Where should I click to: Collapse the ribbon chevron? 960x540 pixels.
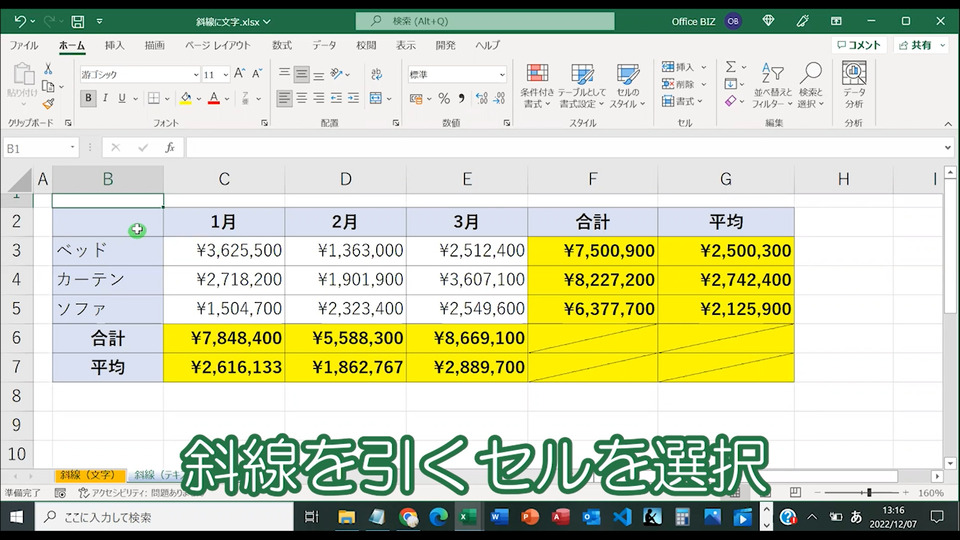point(948,124)
